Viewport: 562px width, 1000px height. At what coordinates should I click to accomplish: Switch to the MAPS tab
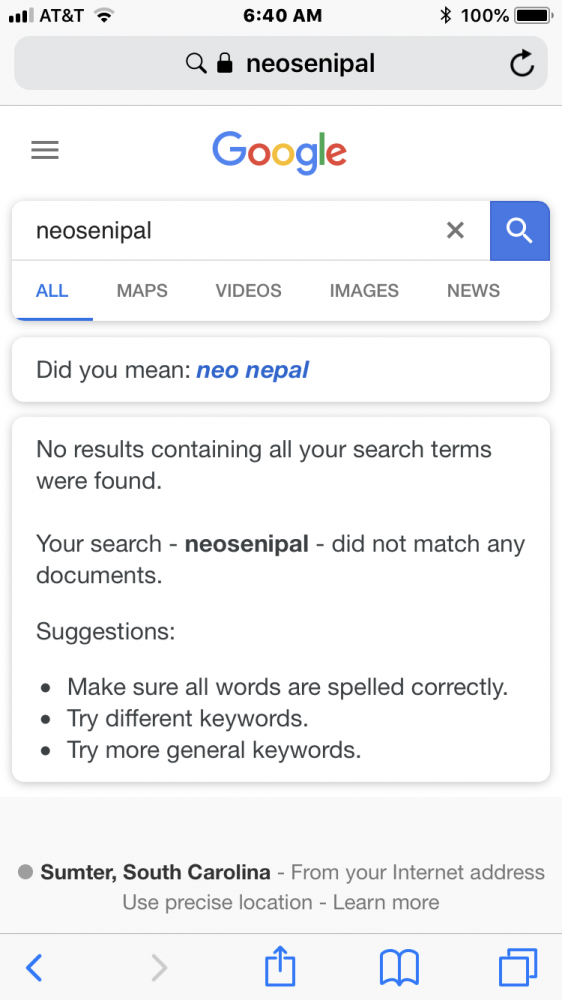142,291
